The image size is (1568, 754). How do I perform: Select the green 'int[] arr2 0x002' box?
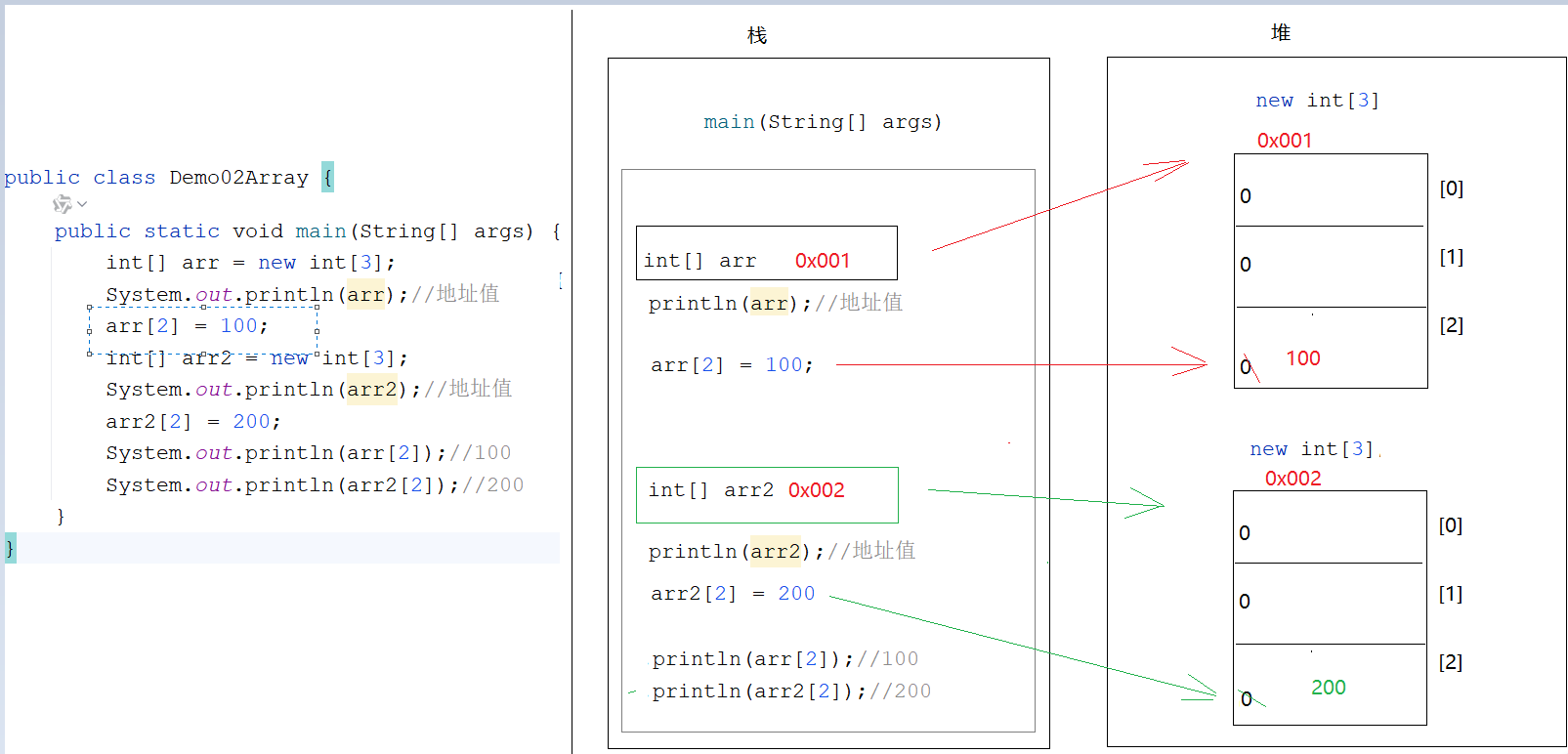(x=766, y=494)
